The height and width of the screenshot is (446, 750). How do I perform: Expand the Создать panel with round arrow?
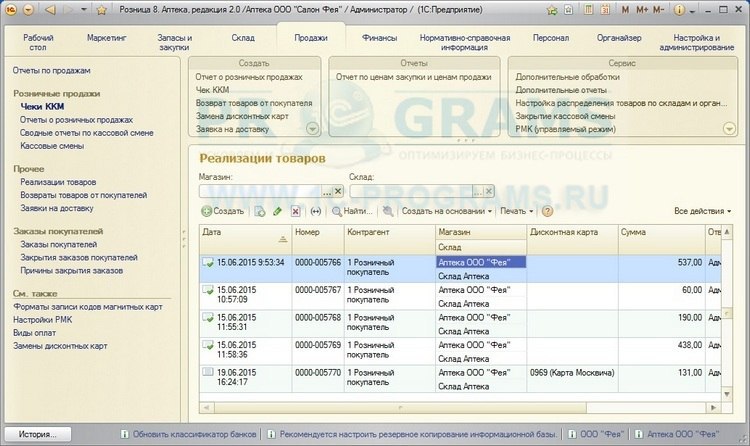tap(312, 128)
